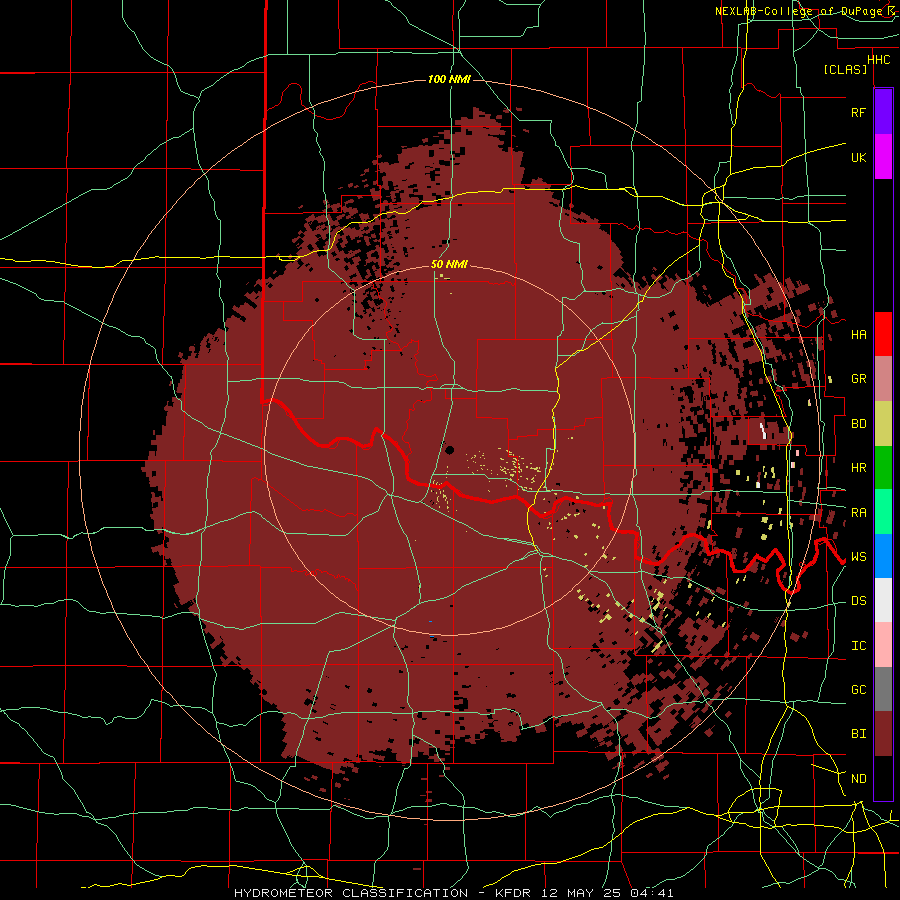Click the HA legend label
900x900 pixels.
(x=858, y=334)
